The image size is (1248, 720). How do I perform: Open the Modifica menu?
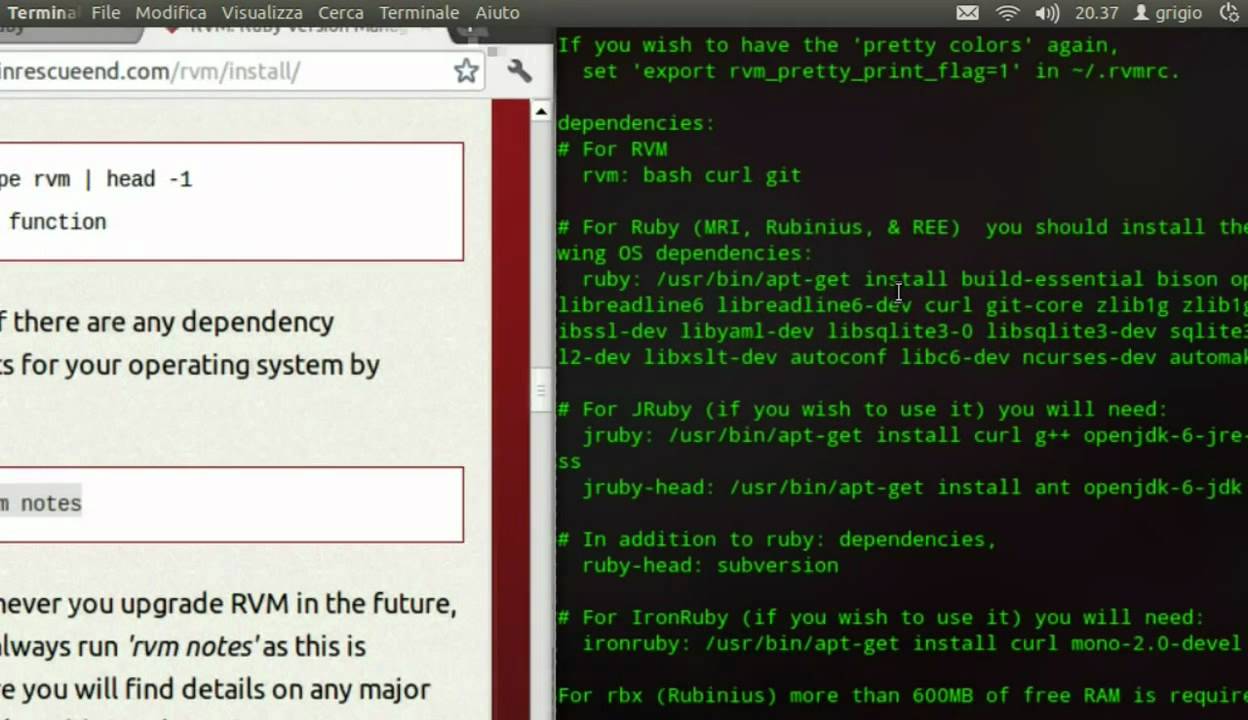[x=171, y=13]
